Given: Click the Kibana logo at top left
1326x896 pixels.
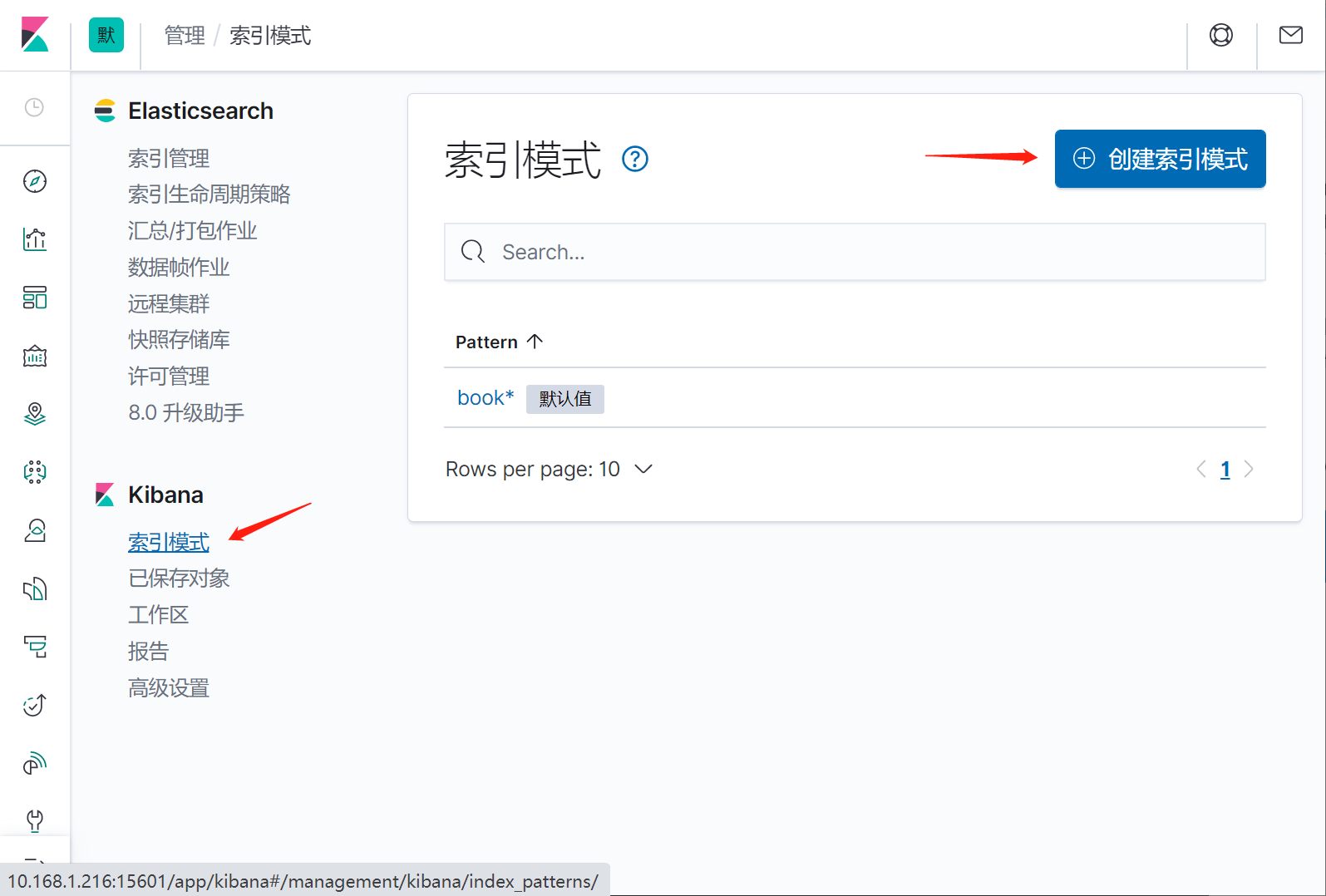Looking at the screenshot, I should pos(35,35).
